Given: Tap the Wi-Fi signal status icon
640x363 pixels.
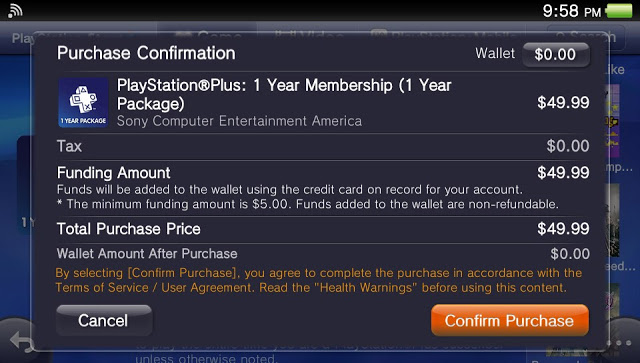Looking at the screenshot, I should coord(15,10).
